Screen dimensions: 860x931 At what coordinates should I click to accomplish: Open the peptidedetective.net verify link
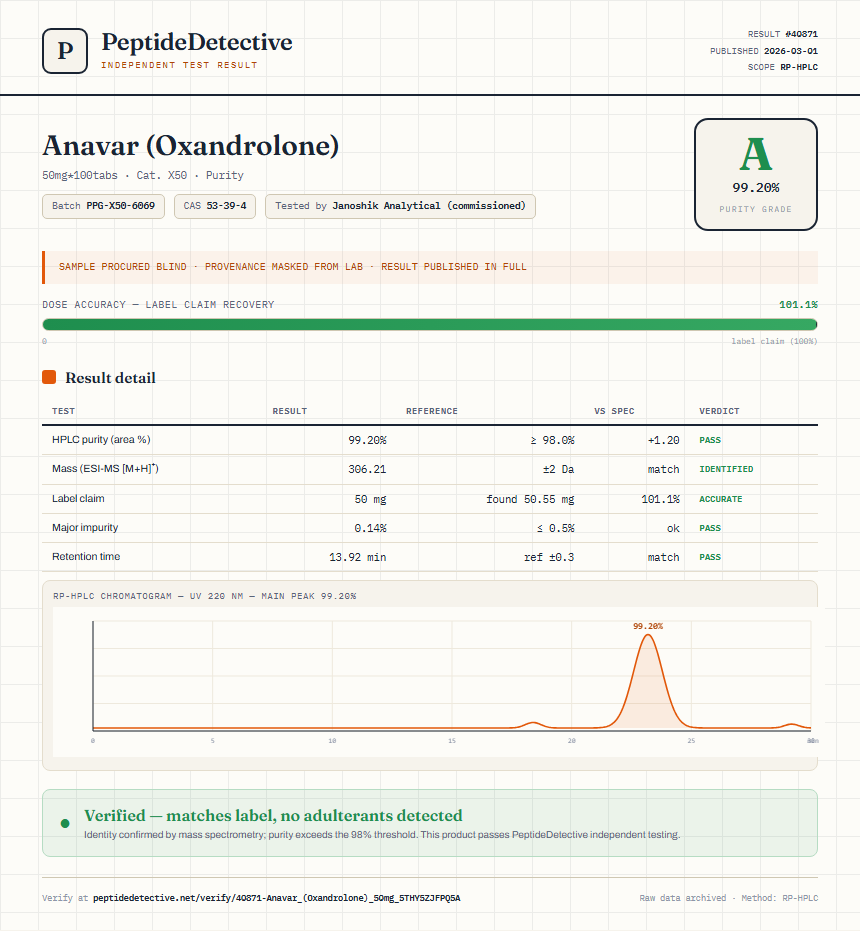pyautogui.click(x=277, y=898)
